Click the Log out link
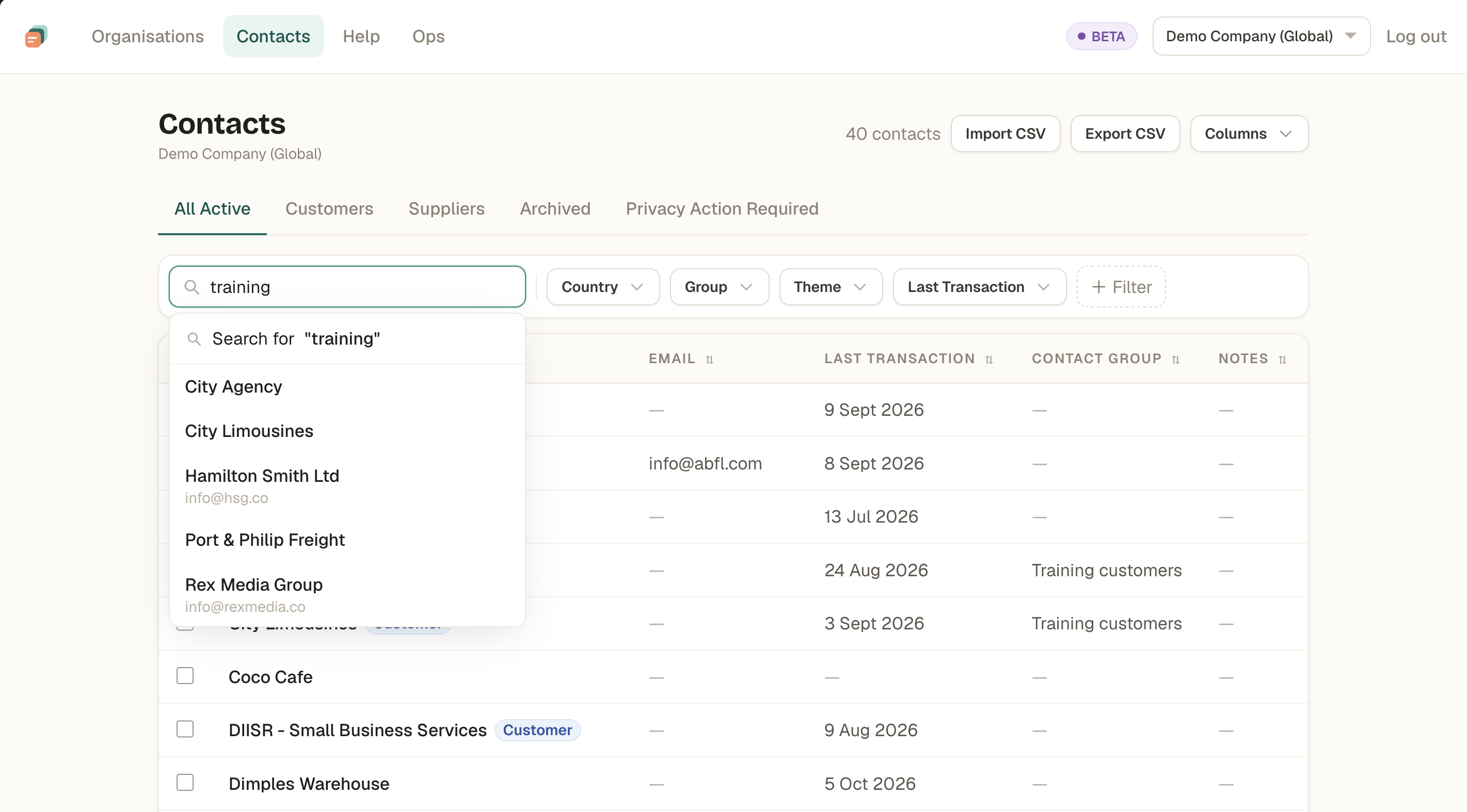Screen dimensions: 1467x812 (x=1416, y=36)
